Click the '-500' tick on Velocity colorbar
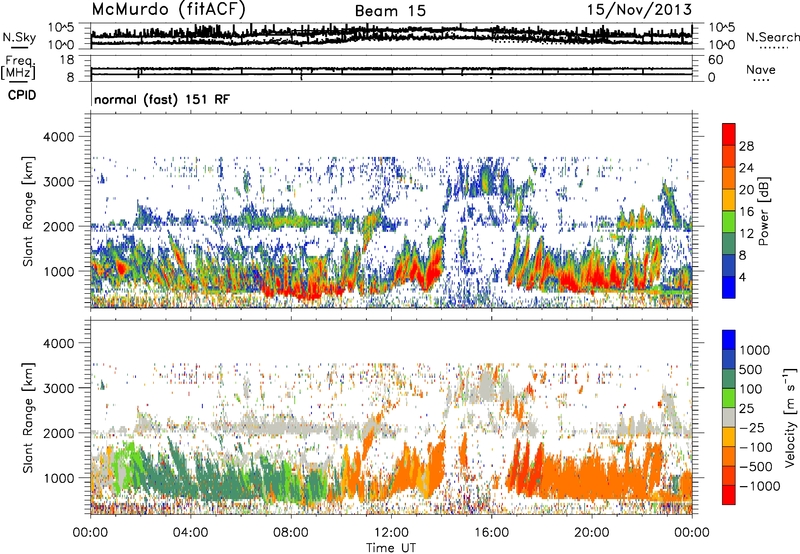Viewport: 800px width, 554px height. click(x=756, y=466)
